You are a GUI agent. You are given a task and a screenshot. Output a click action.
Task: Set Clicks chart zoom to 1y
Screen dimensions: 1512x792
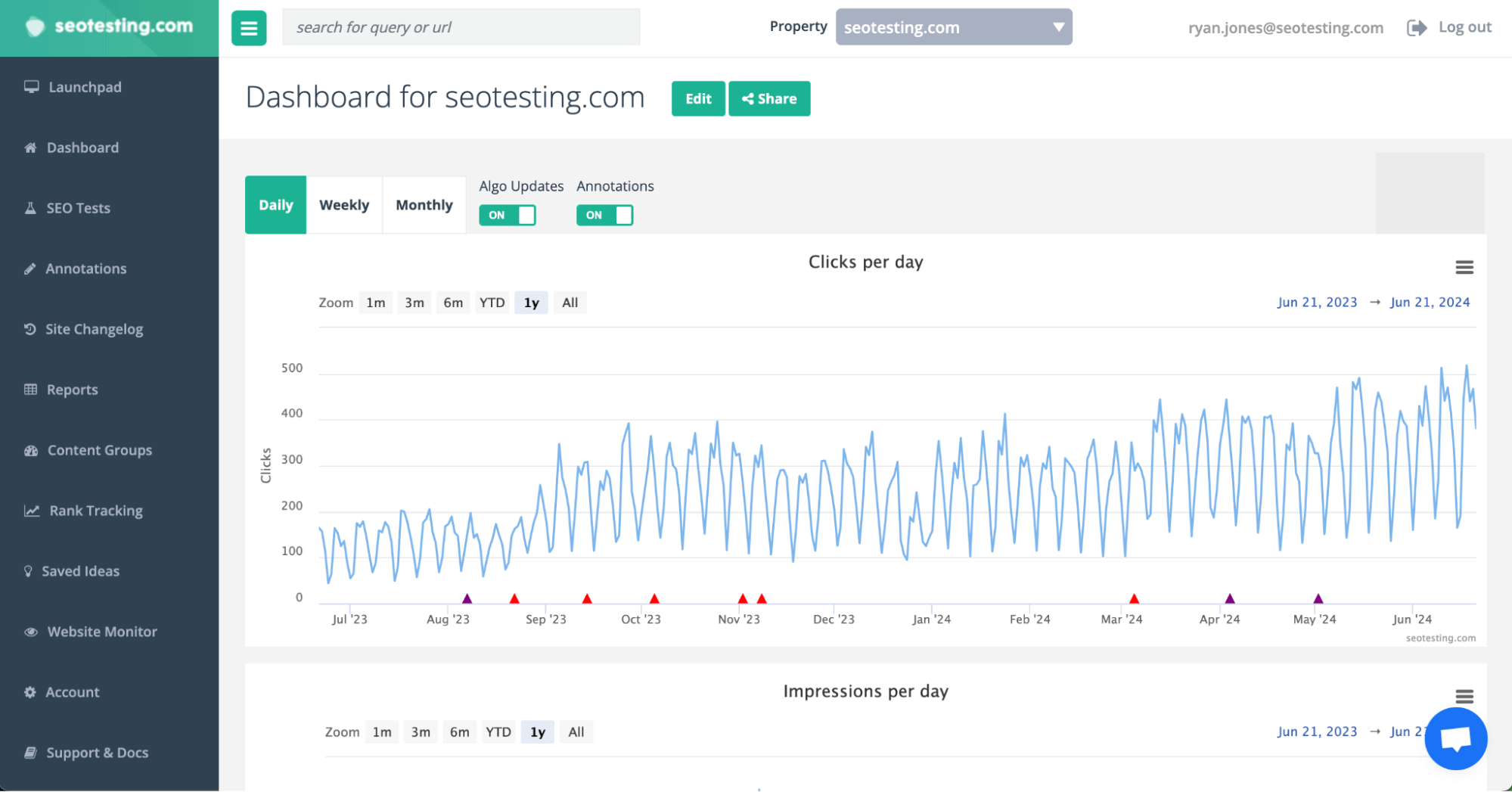coord(532,303)
